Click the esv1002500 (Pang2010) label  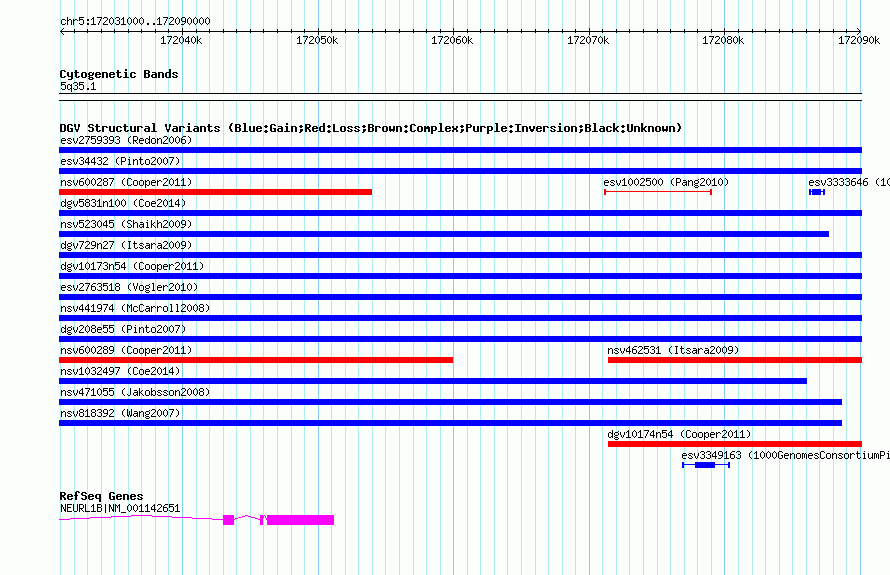pos(666,182)
